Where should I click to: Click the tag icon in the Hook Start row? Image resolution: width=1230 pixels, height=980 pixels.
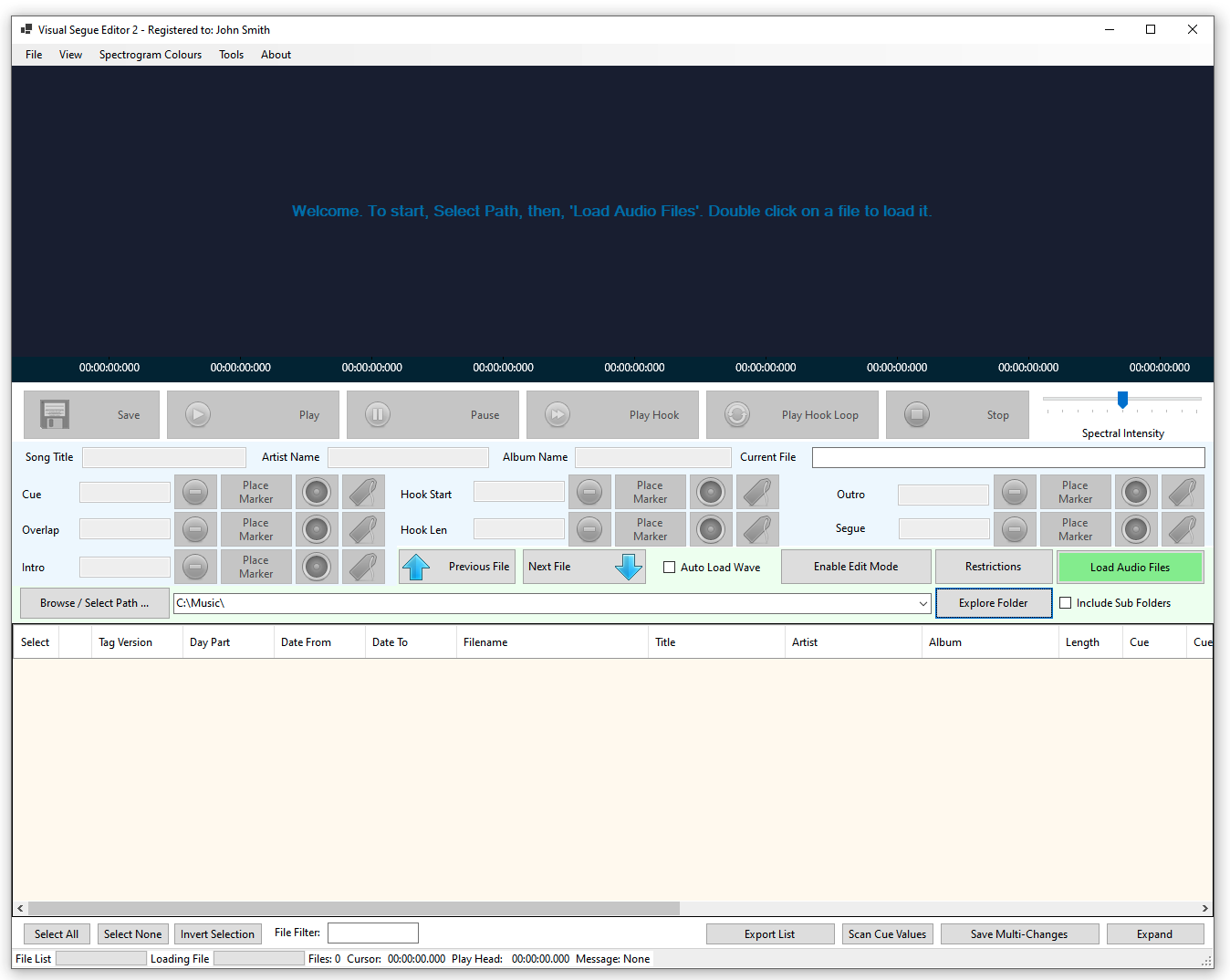coord(757,492)
